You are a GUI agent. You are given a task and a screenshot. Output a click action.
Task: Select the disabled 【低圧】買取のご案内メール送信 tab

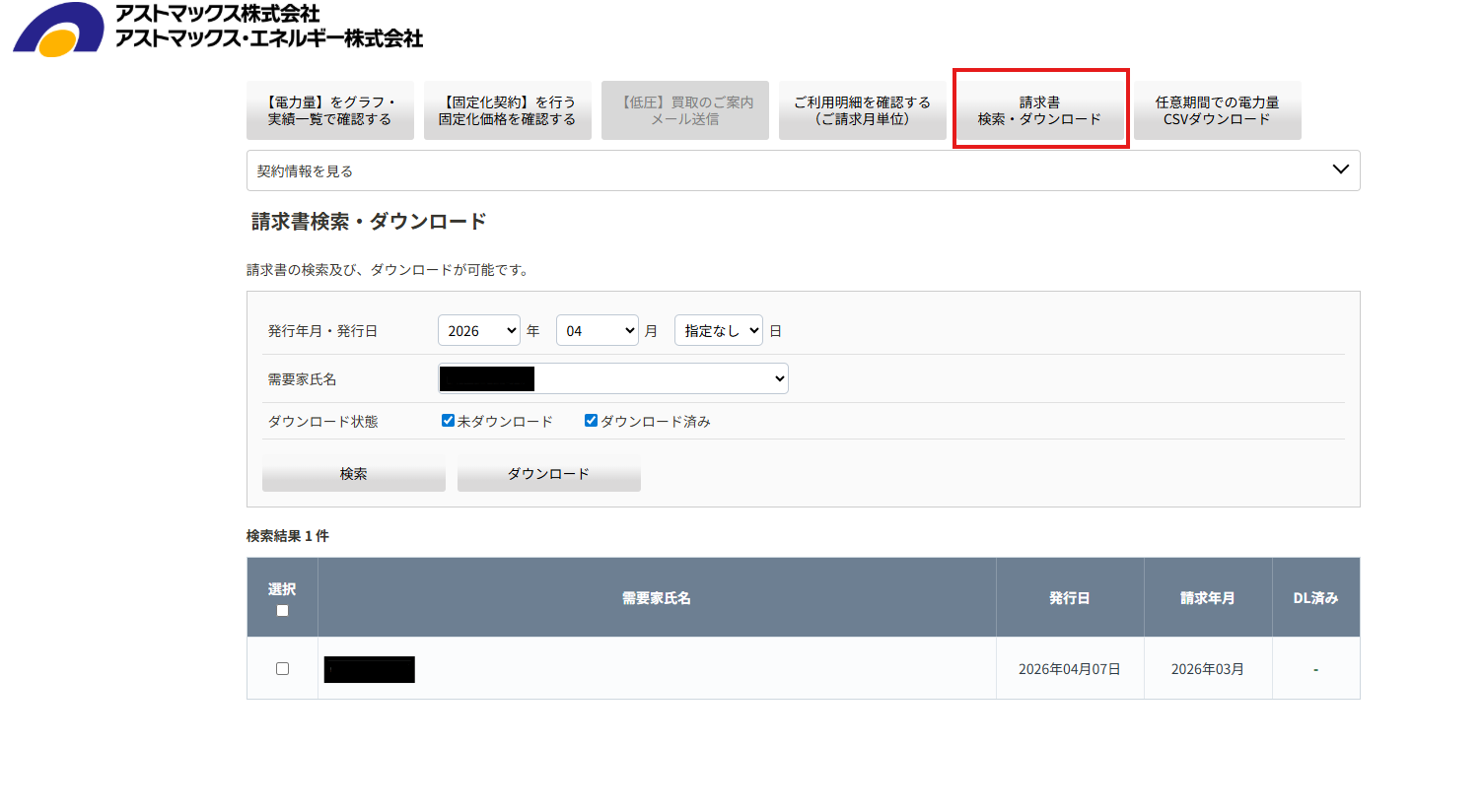[x=685, y=110]
